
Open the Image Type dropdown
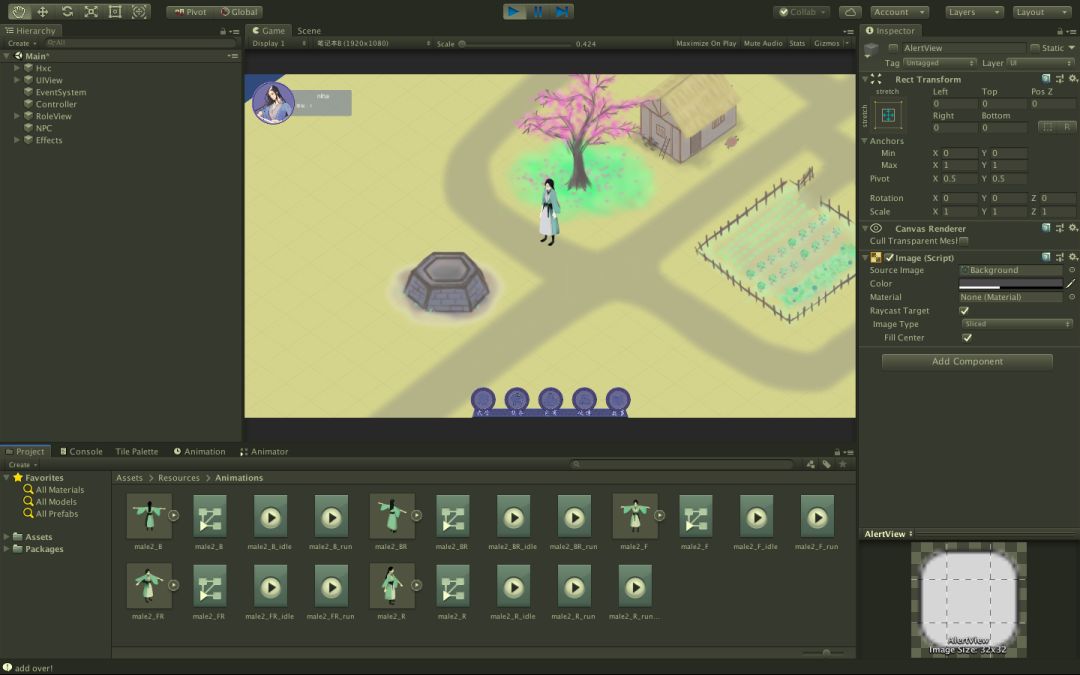click(x=1016, y=324)
